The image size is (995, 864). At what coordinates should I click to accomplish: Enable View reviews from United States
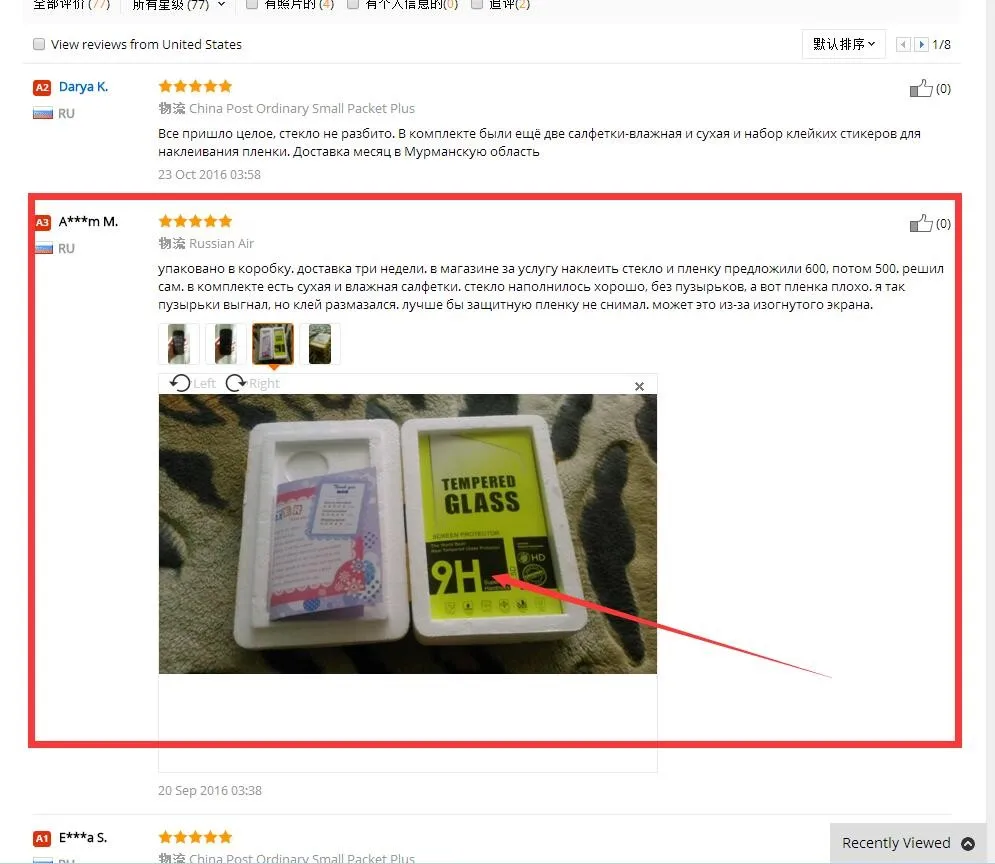point(39,44)
